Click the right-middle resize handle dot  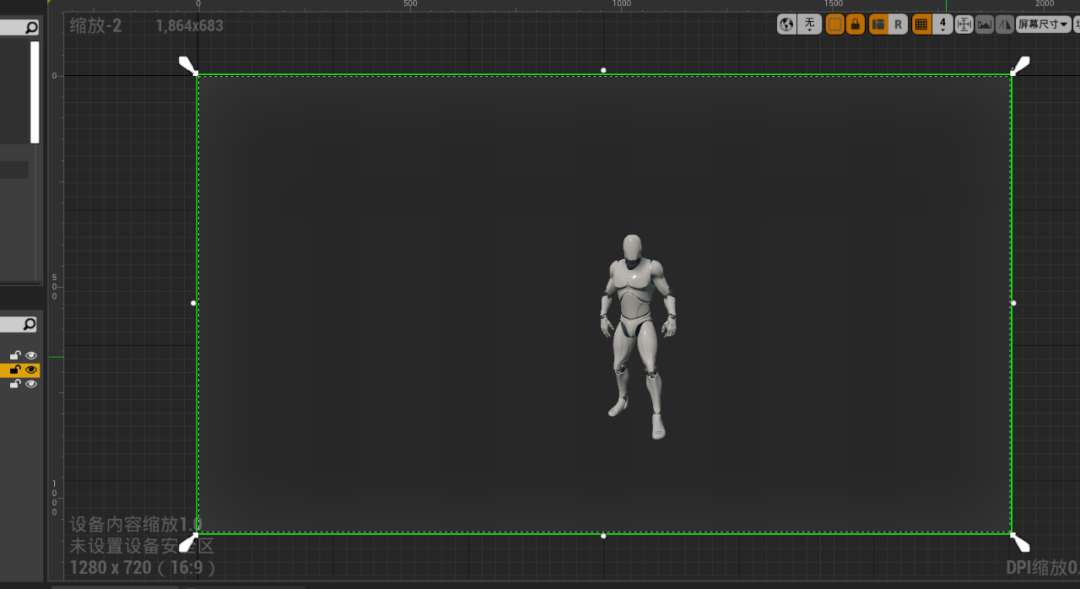(1013, 303)
